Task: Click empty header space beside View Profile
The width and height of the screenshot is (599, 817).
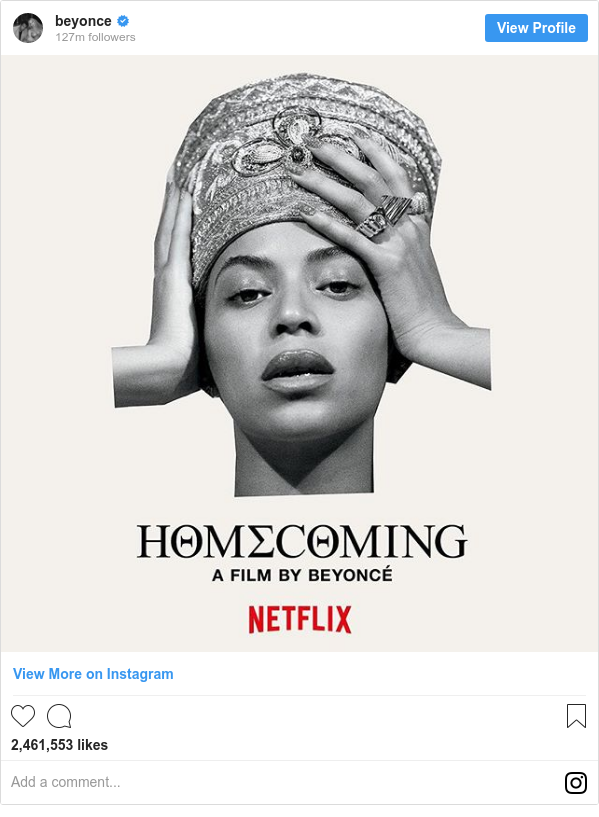Action: [x=313, y=28]
